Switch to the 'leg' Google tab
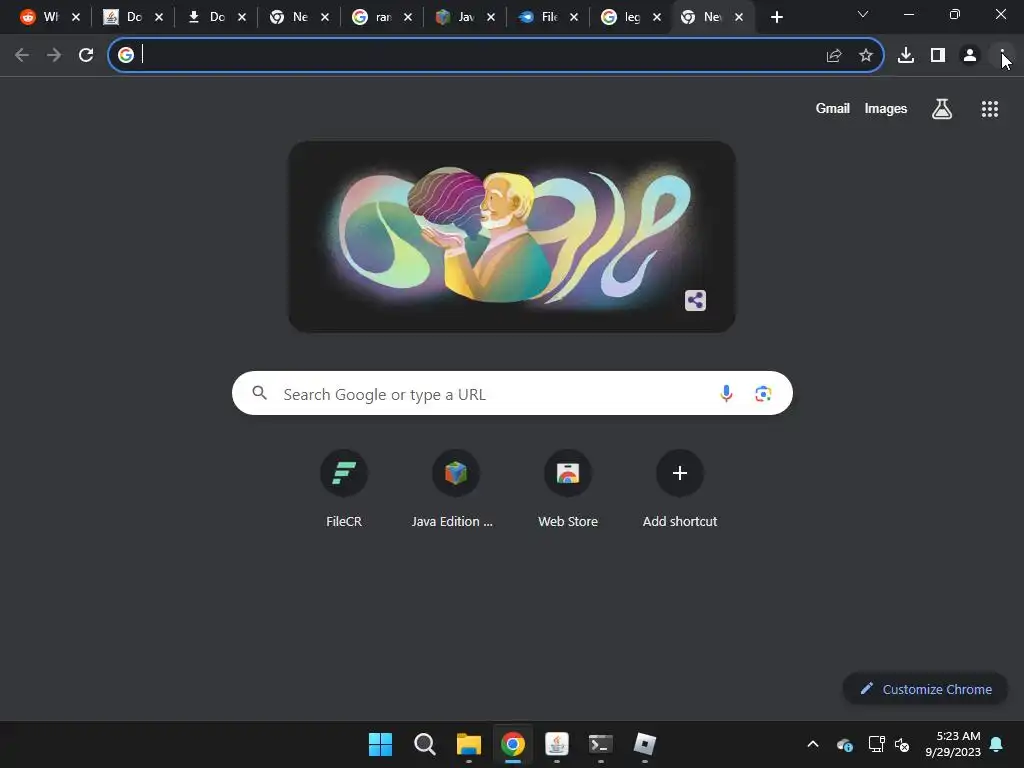1024x768 pixels. tap(620, 17)
